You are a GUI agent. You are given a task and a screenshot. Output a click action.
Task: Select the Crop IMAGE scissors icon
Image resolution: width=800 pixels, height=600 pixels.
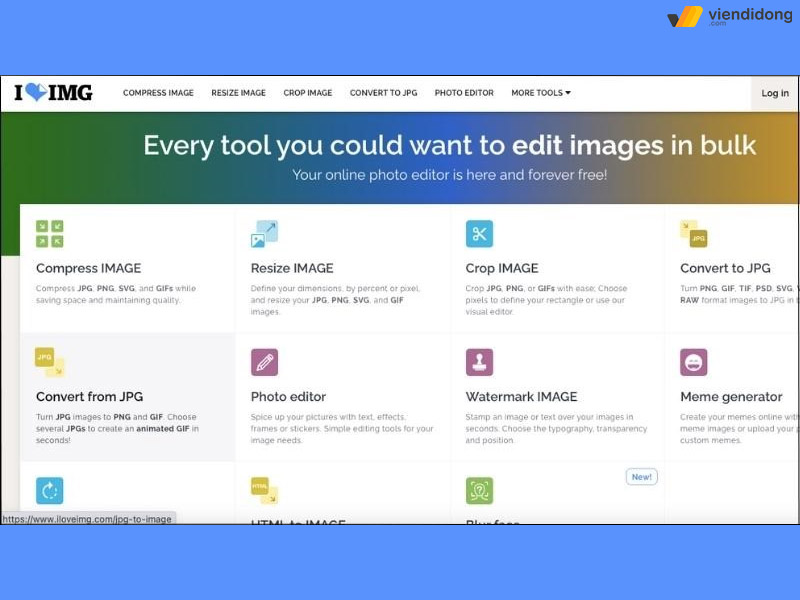479,234
